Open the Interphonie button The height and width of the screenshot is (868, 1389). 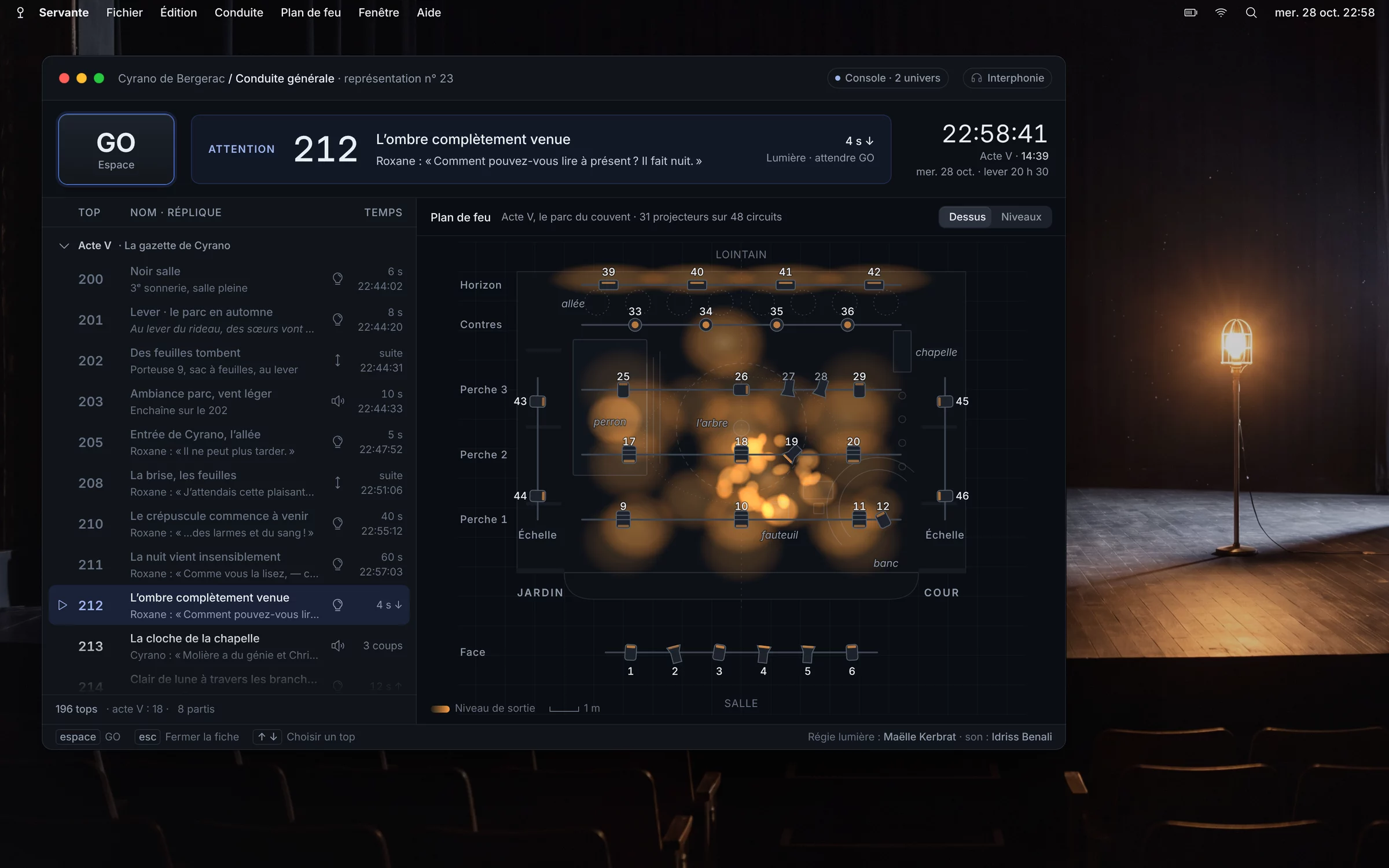[x=1007, y=78]
